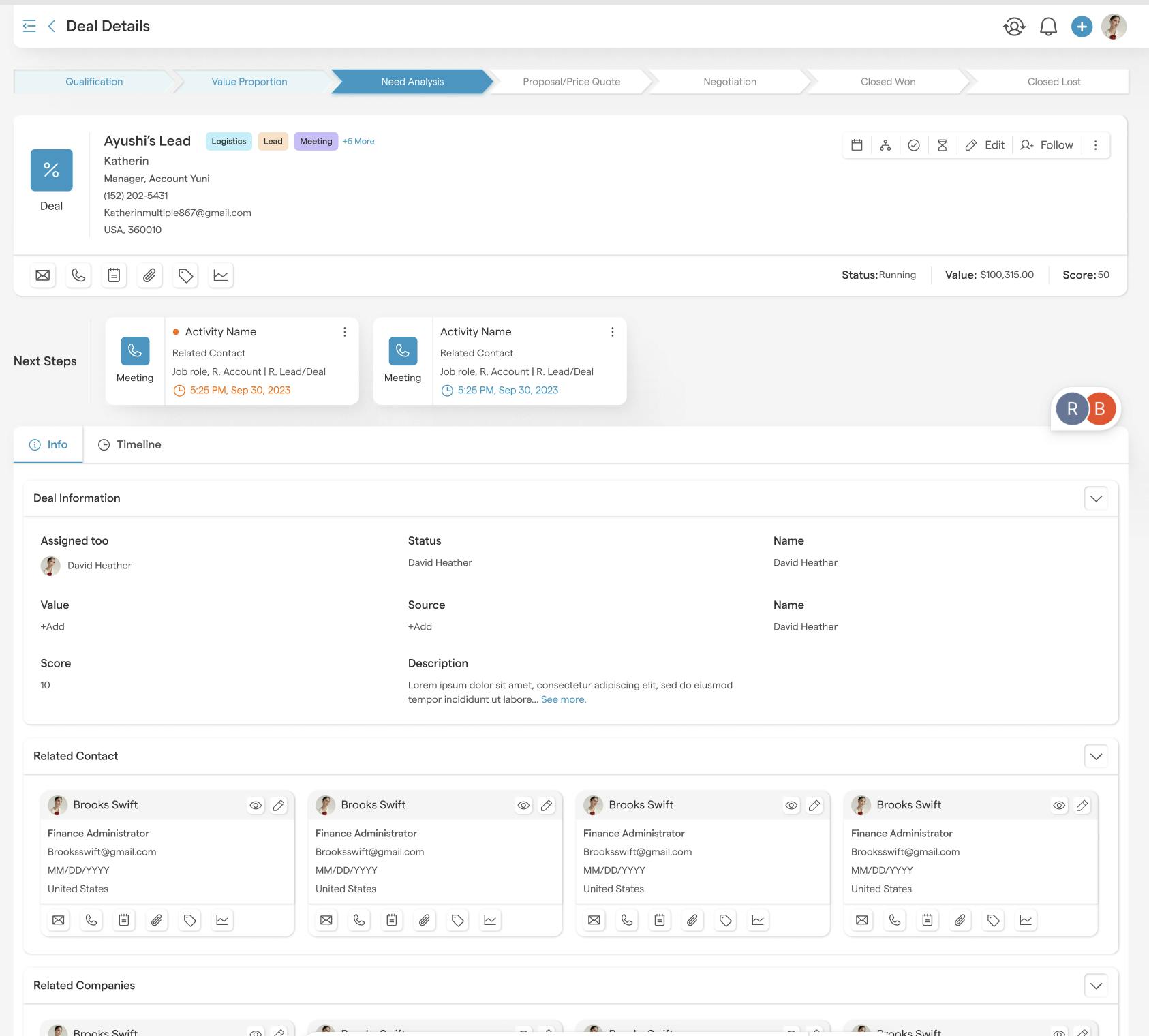This screenshot has width=1149, height=1036.
Task: Collapse the Related Companies section
Action: coord(1096,986)
